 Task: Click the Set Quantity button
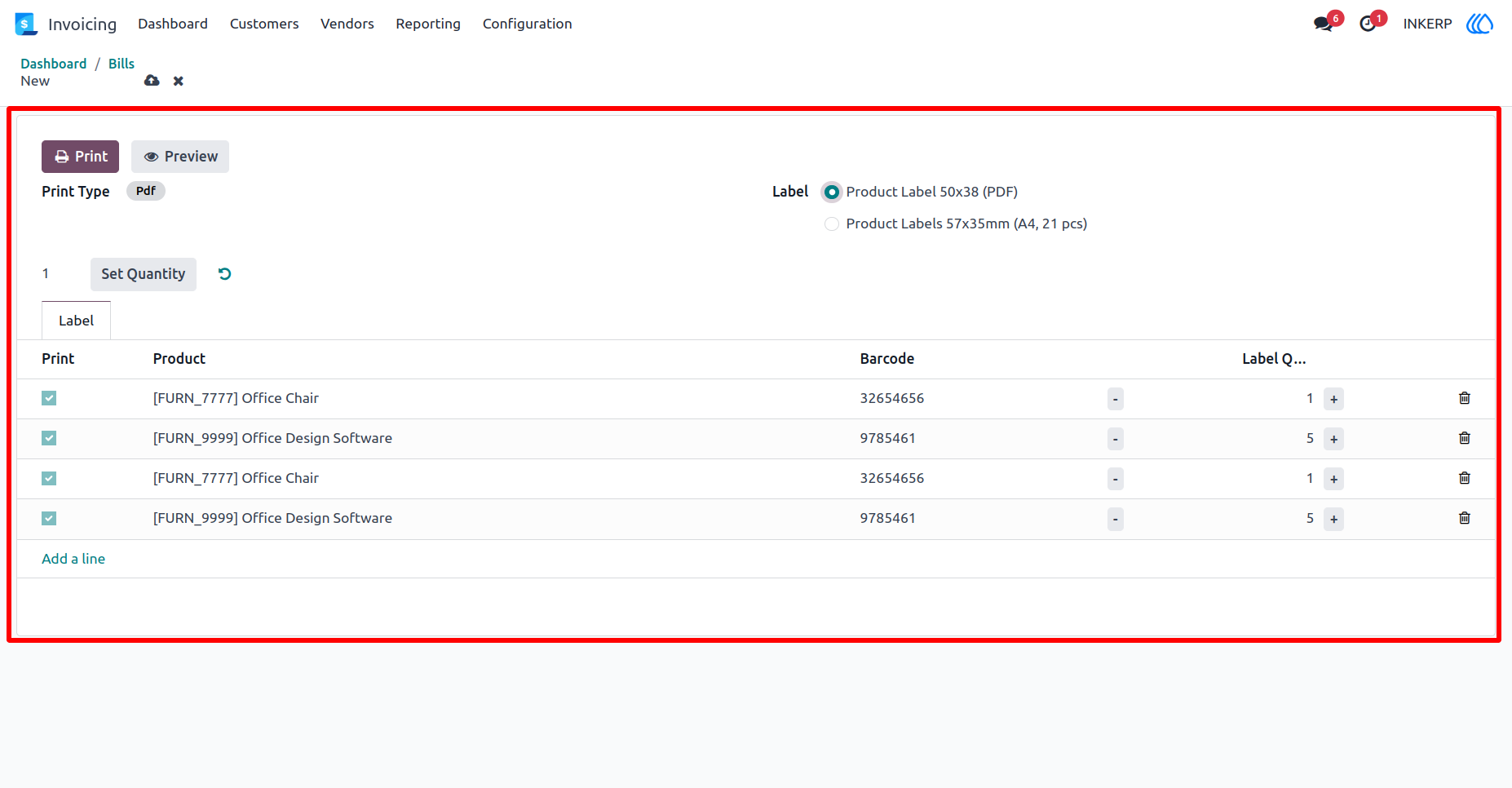tap(144, 274)
